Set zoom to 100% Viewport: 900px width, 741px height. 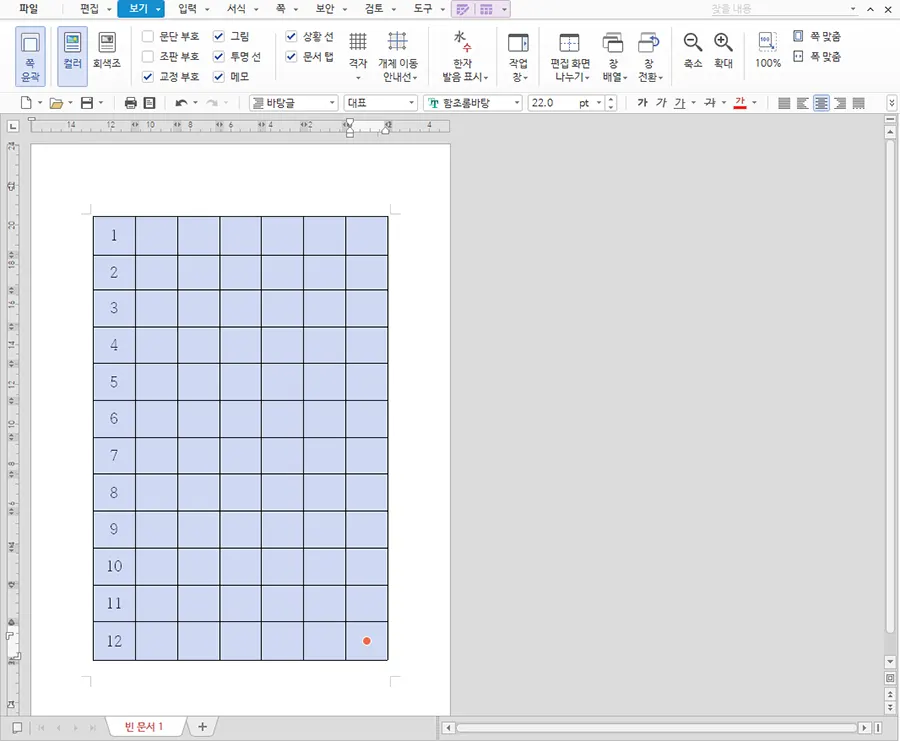pyautogui.click(x=768, y=51)
